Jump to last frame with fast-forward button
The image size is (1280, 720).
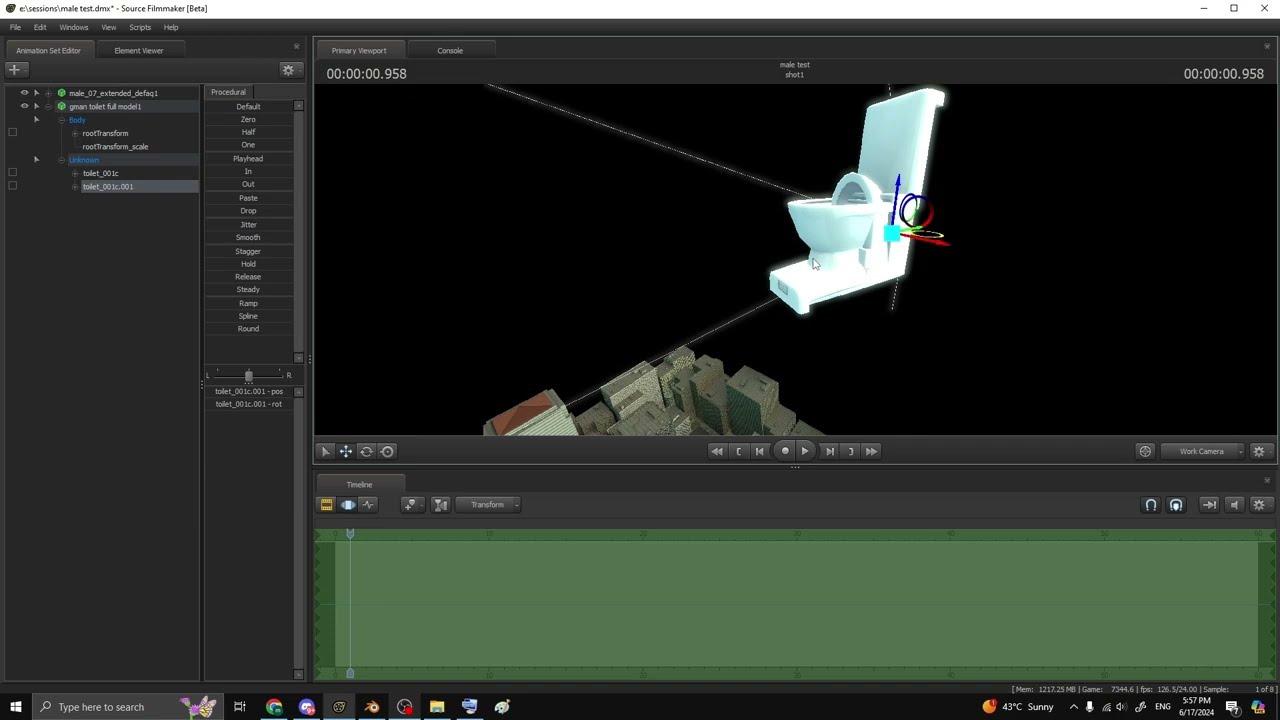click(871, 452)
